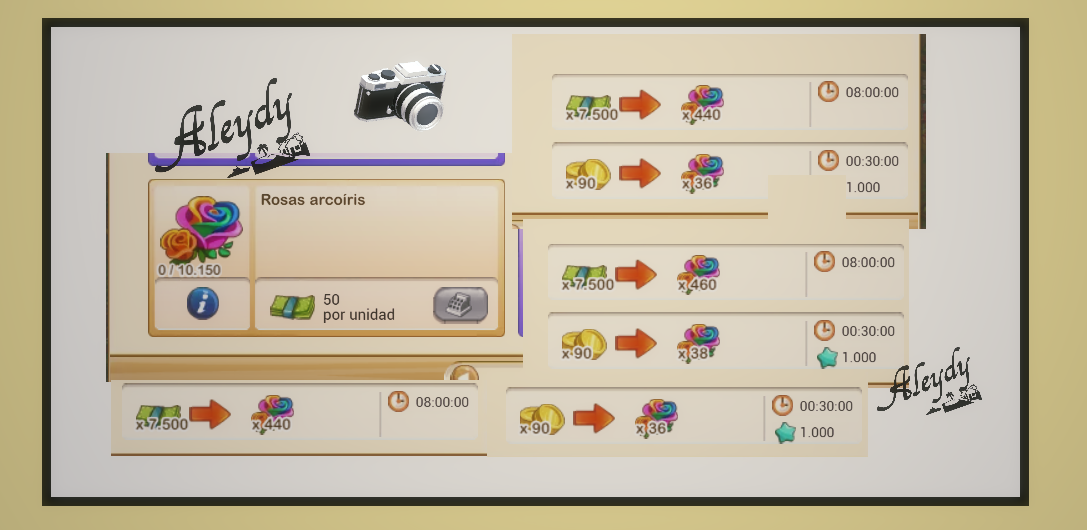
Task: Click the clock icon in the x460 row
Action: (824, 261)
